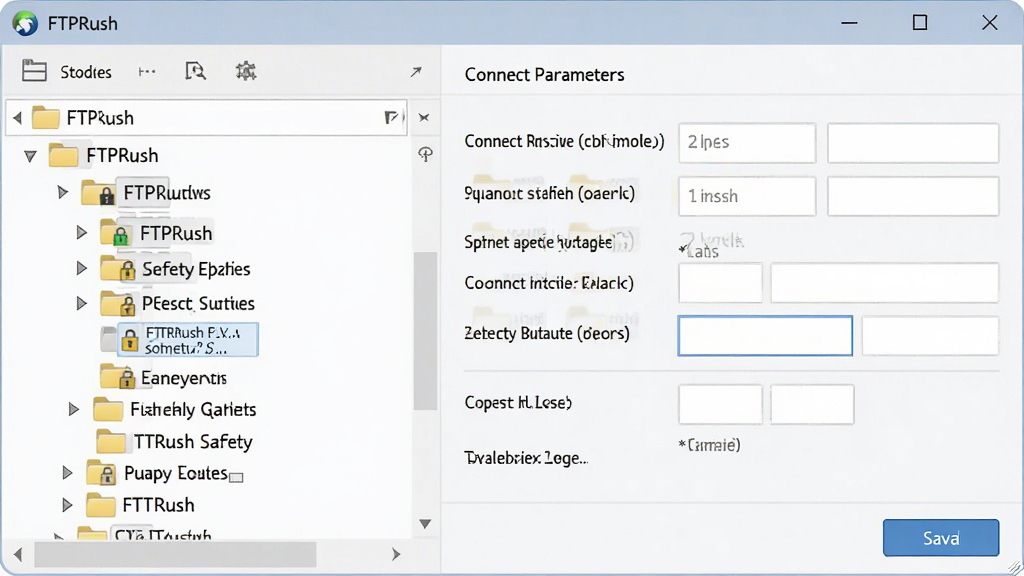Image resolution: width=1024 pixels, height=576 pixels.
Task: Expand the FTPRutlws tree node
Action: point(63,192)
